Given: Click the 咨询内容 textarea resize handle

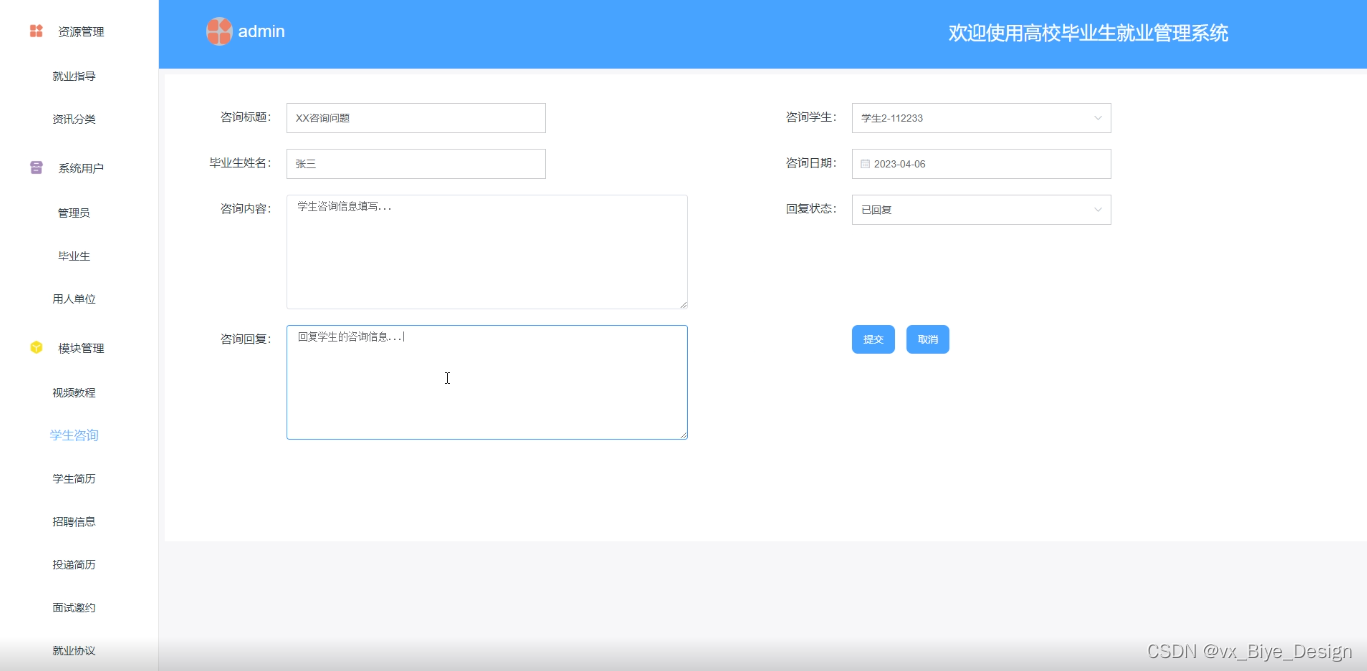Looking at the screenshot, I should tap(683, 304).
